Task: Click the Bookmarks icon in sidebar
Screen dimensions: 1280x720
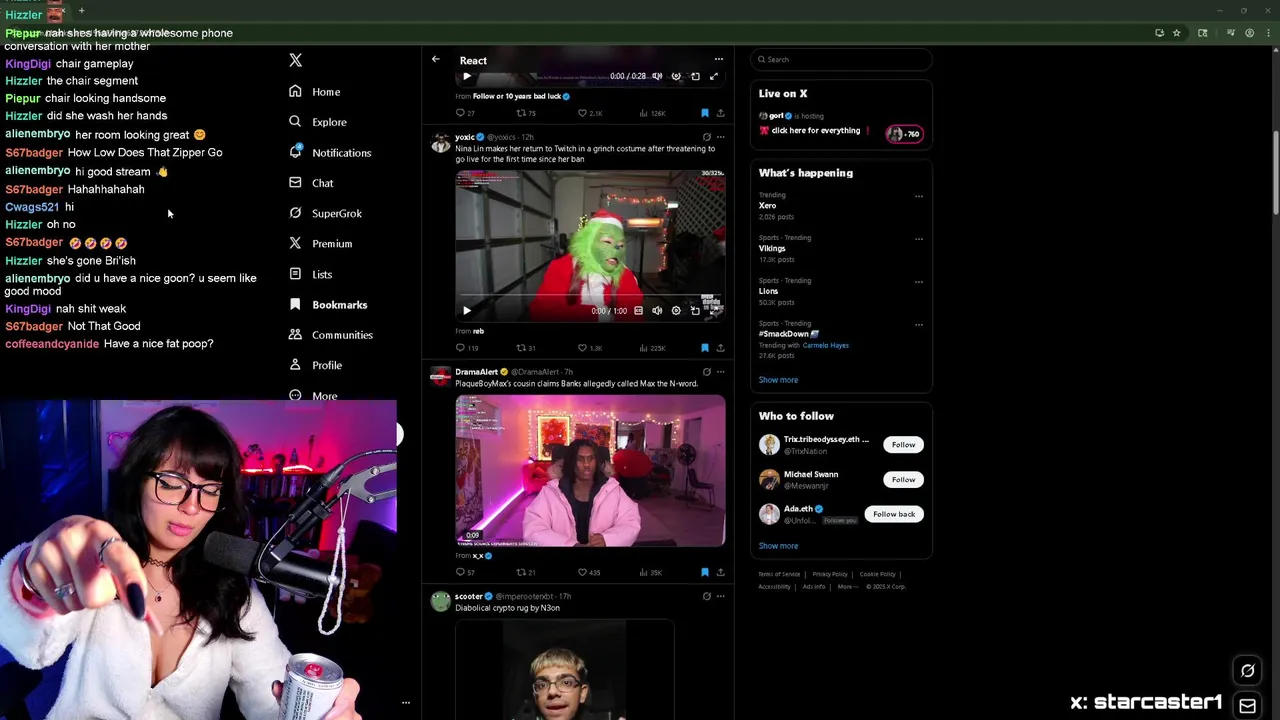Action: pos(295,304)
